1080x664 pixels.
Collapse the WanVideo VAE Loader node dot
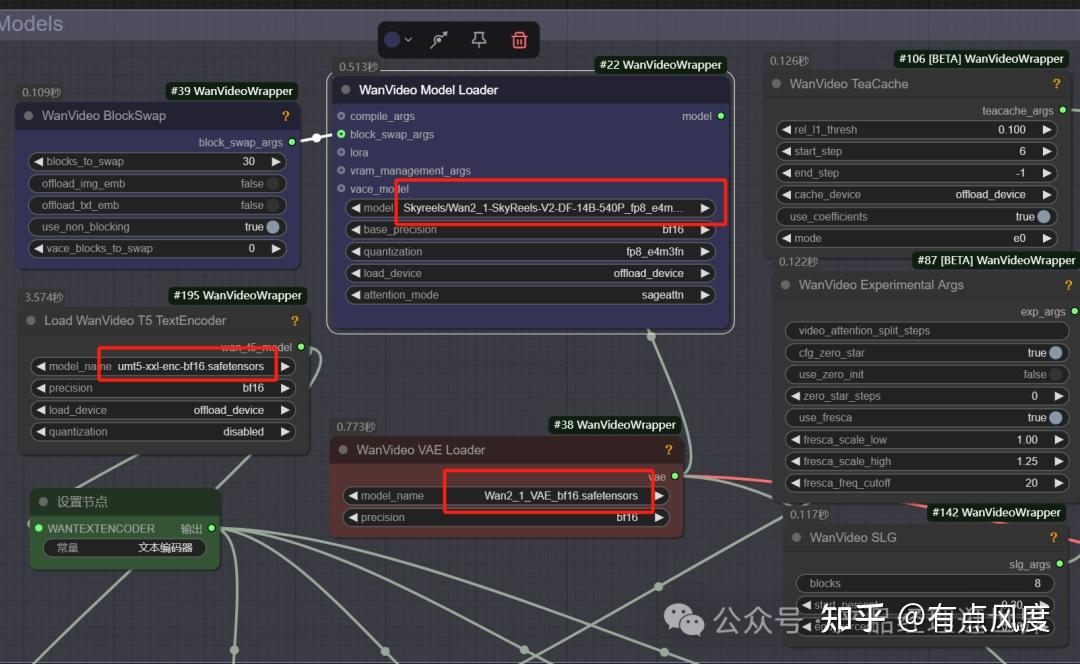[343, 450]
